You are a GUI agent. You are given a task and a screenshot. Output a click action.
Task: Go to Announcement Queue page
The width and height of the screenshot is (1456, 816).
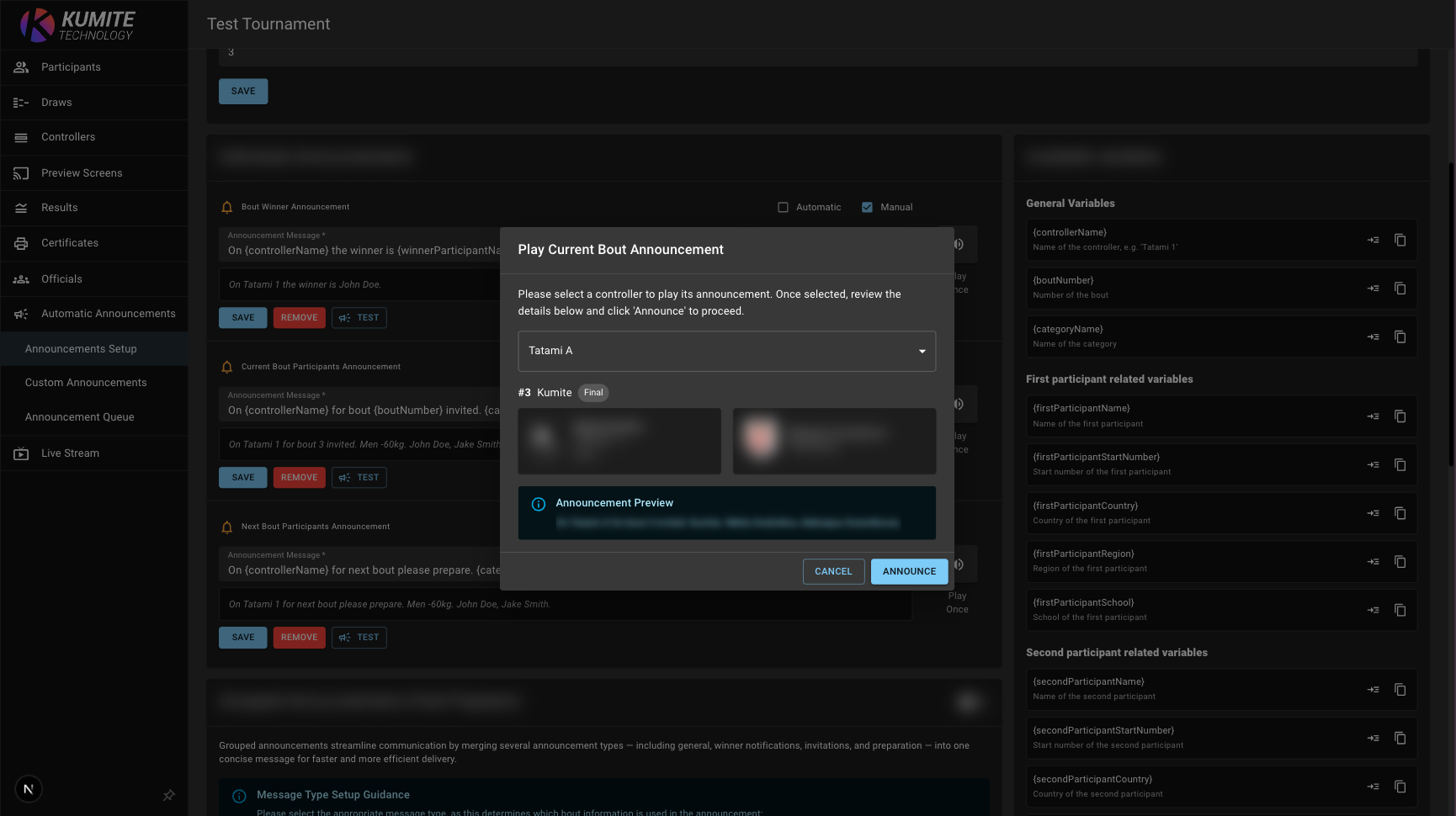80,417
